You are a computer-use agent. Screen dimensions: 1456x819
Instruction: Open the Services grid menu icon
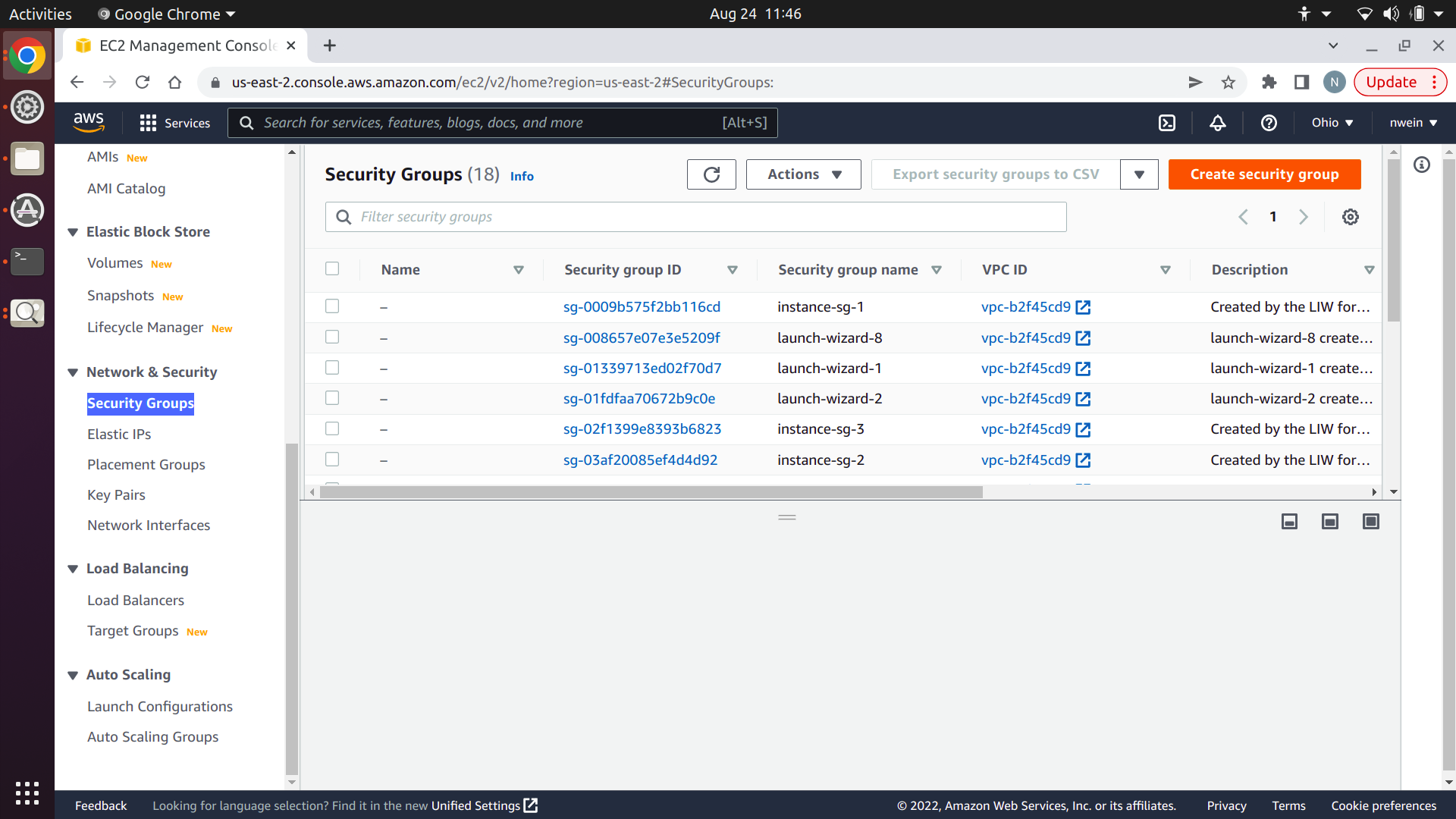(x=148, y=123)
